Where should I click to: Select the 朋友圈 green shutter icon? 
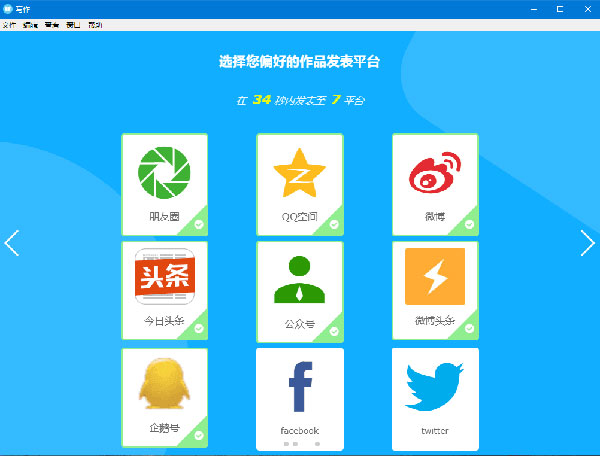(x=164, y=173)
